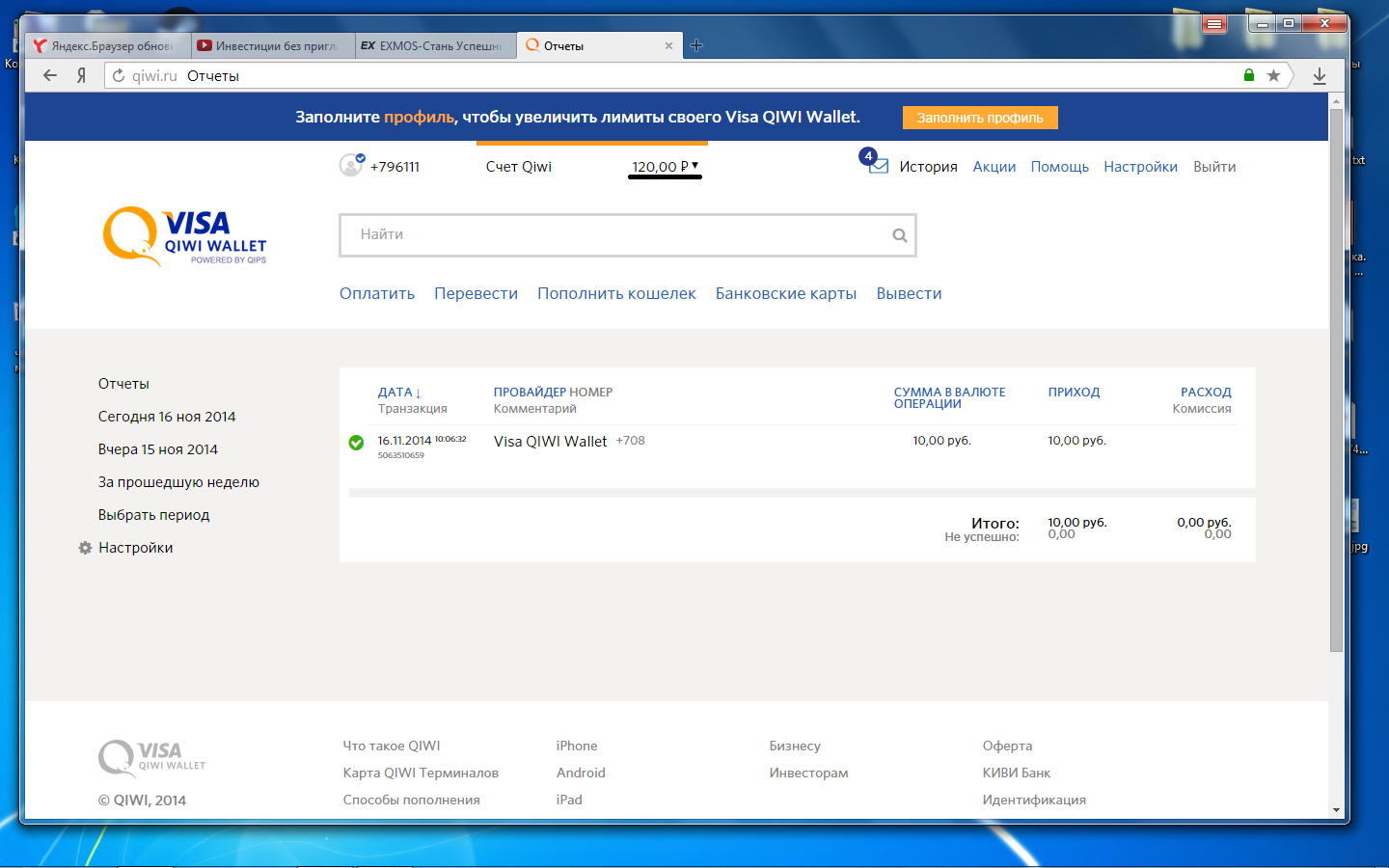Open the Visa QIWI Wallet transaction entry
The width and height of the screenshot is (1389, 868).
[x=550, y=442]
